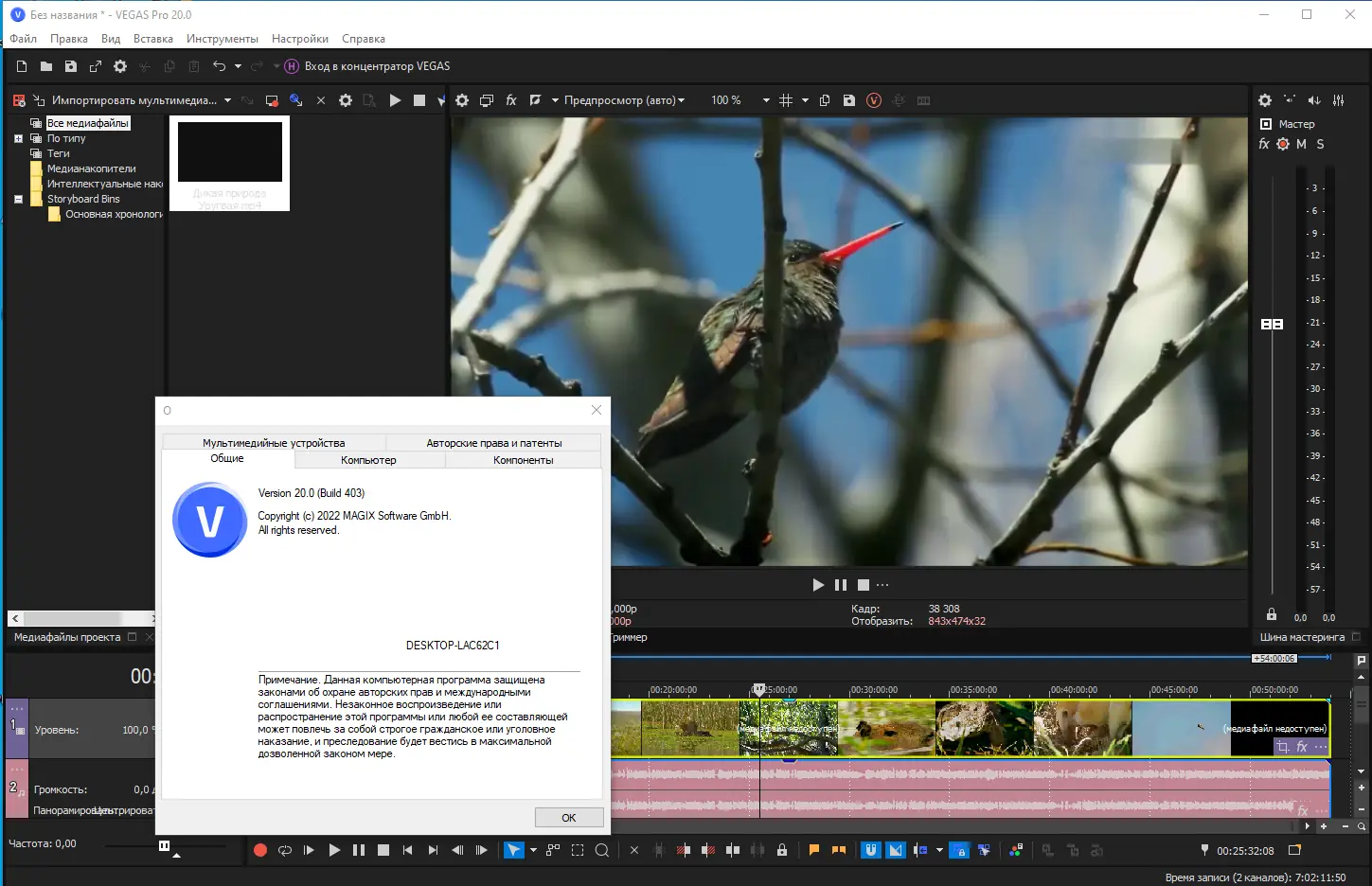The image size is (1372, 886).
Task: Toggle the Master bus solo S button
Action: [1320, 144]
